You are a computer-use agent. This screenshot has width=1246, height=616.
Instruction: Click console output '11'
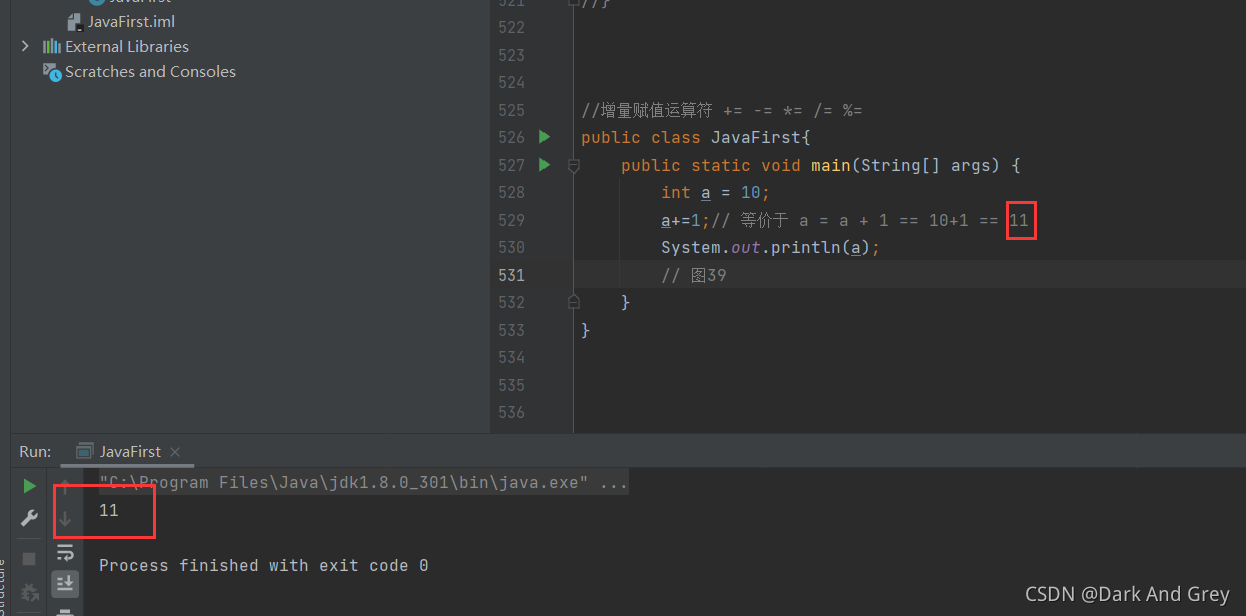point(109,510)
